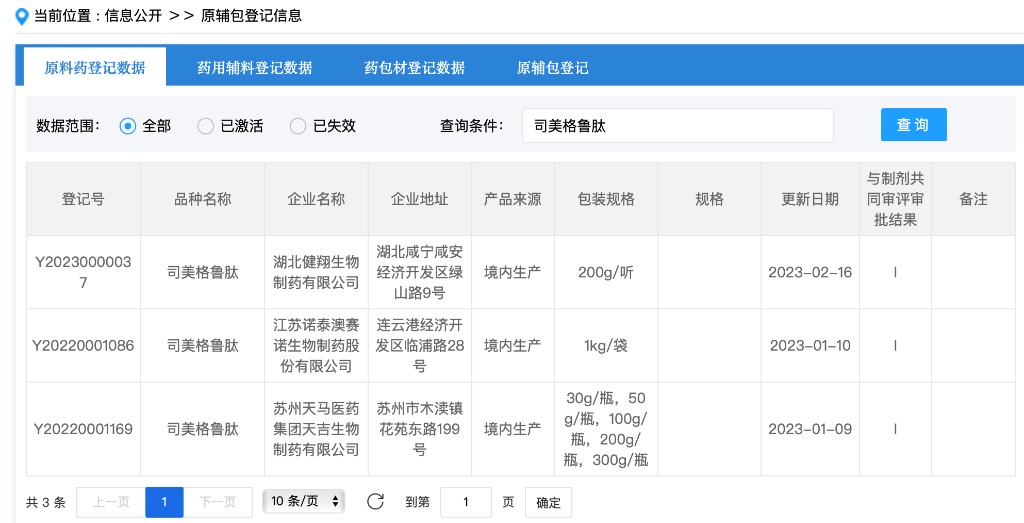Click the go-to page number input
The image size is (1024, 523).
tap(465, 502)
